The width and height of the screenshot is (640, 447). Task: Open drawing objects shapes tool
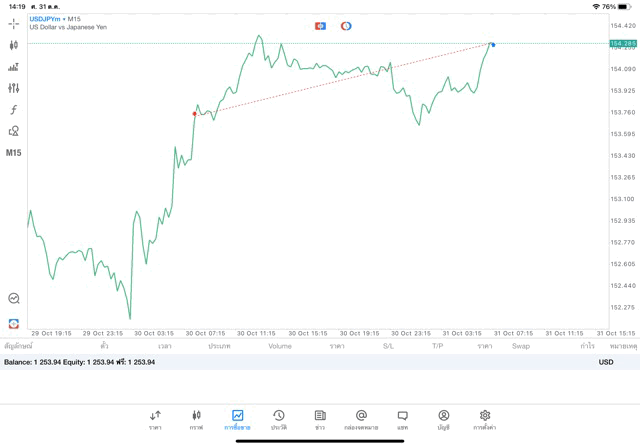(x=14, y=131)
